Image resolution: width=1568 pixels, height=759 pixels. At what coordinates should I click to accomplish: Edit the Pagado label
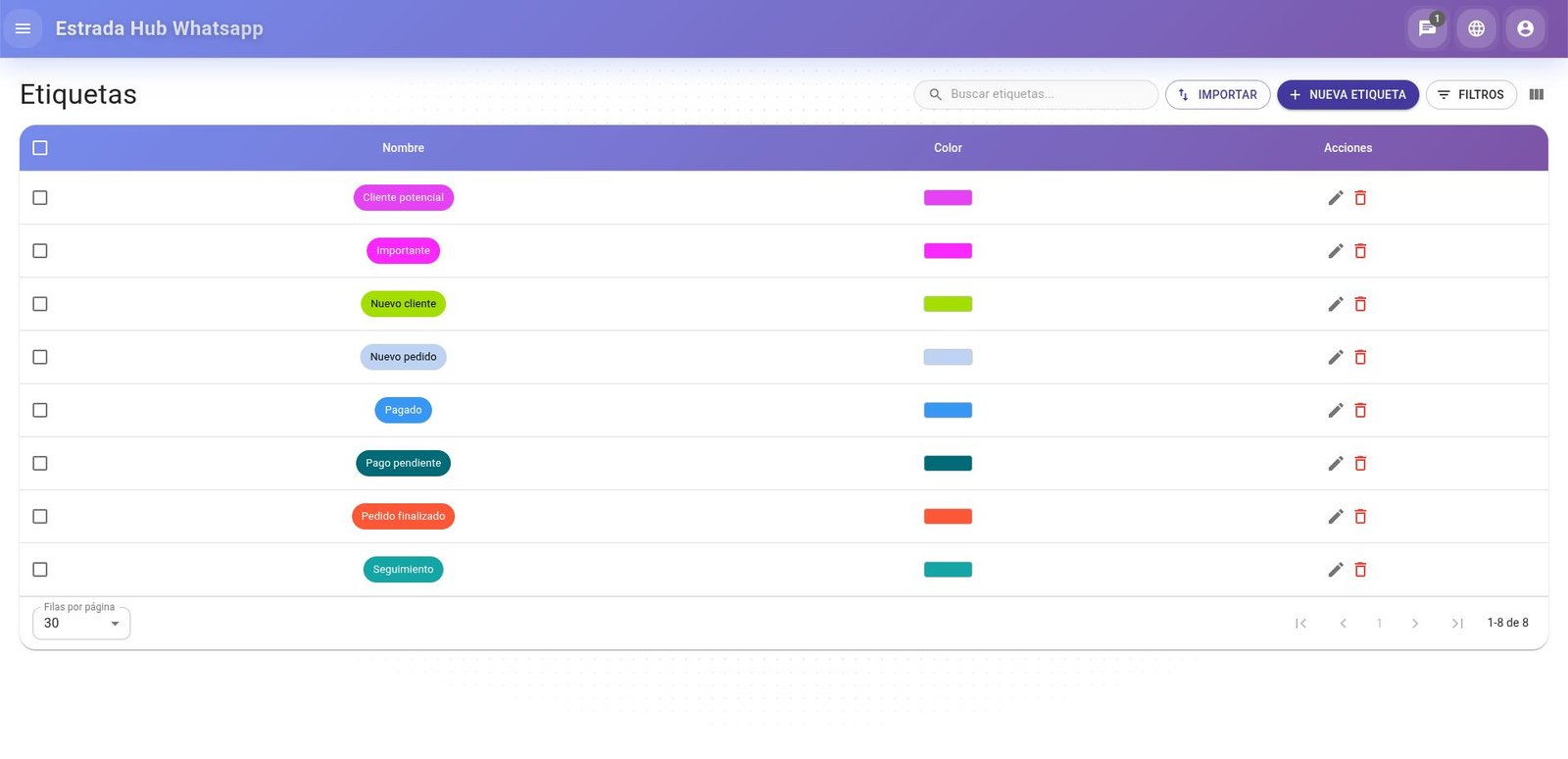(1335, 411)
